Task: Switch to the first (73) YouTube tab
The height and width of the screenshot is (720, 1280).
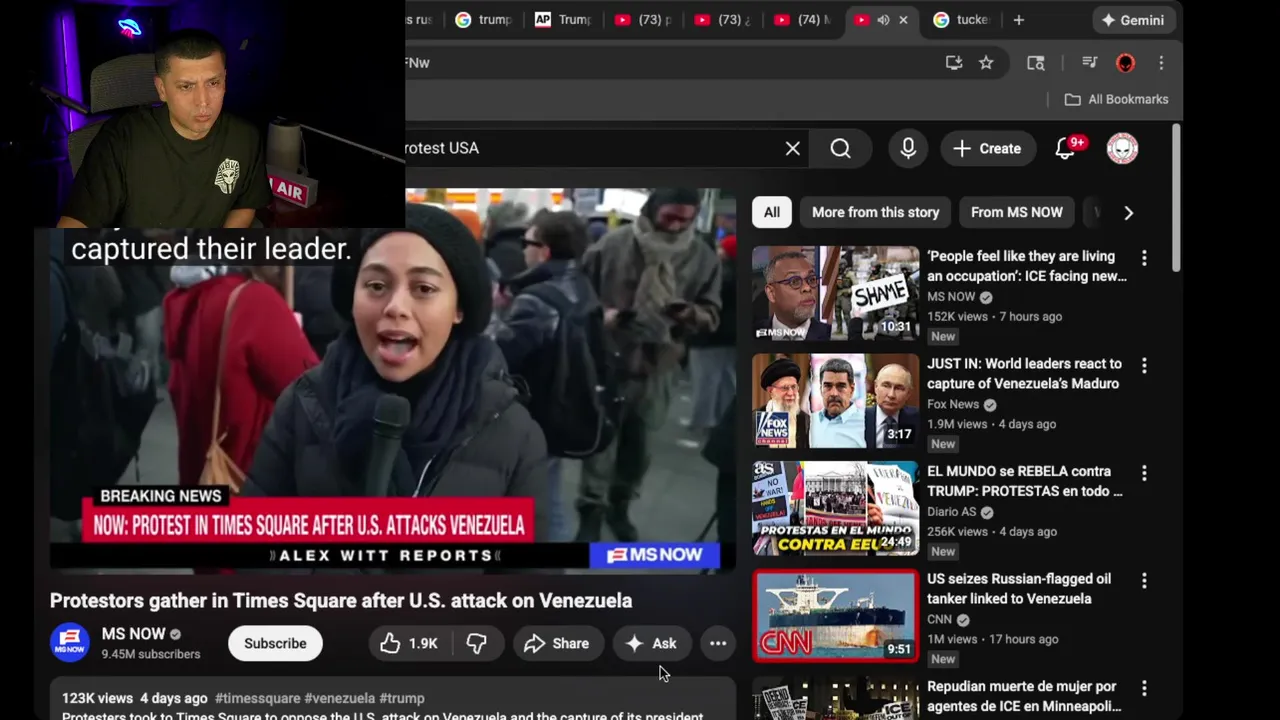Action: tap(643, 20)
